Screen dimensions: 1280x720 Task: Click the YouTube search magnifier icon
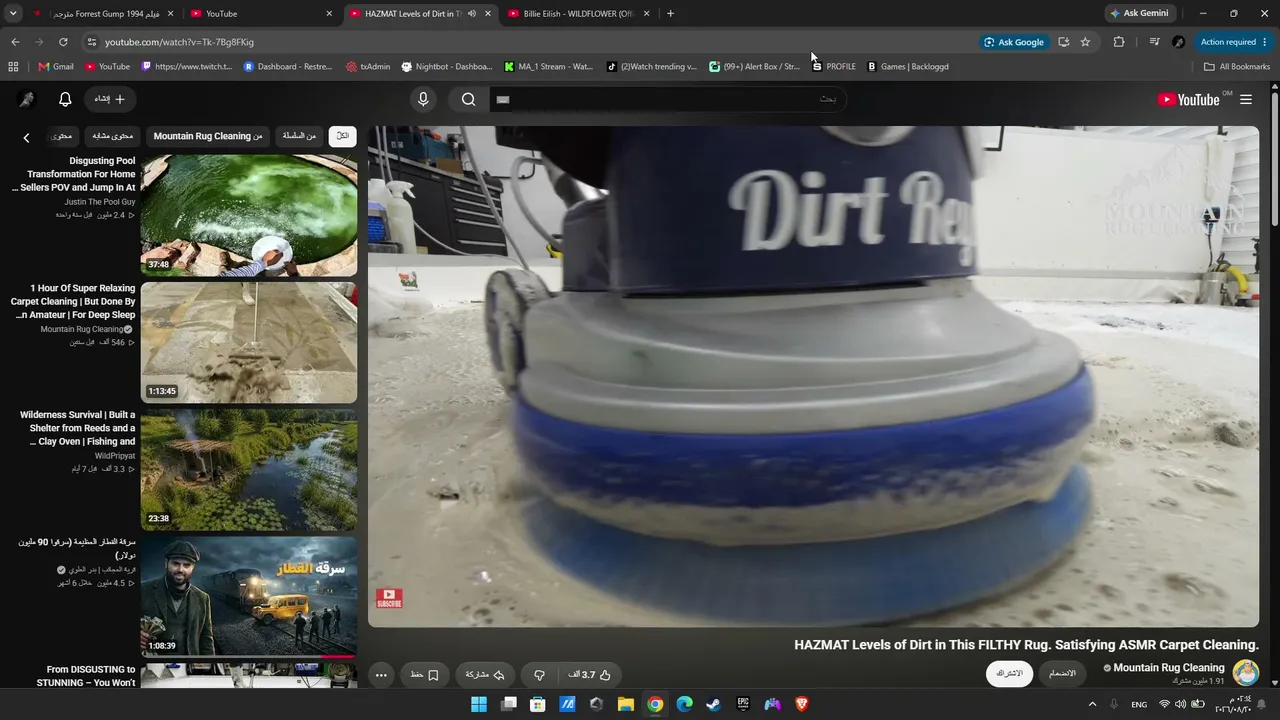[x=468, y=99]
